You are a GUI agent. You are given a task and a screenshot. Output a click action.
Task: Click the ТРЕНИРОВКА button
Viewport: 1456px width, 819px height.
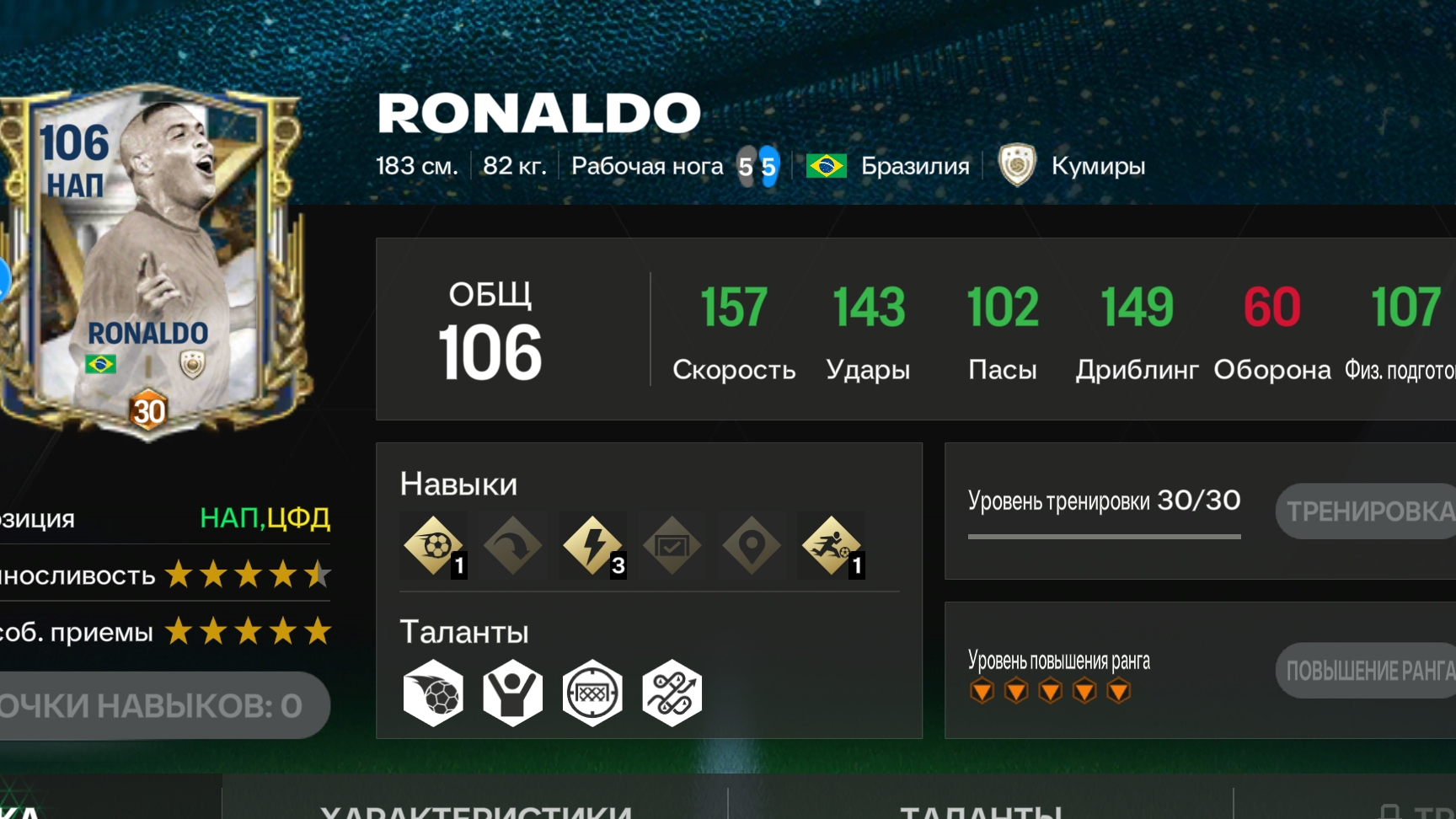tap(1366, 511)
